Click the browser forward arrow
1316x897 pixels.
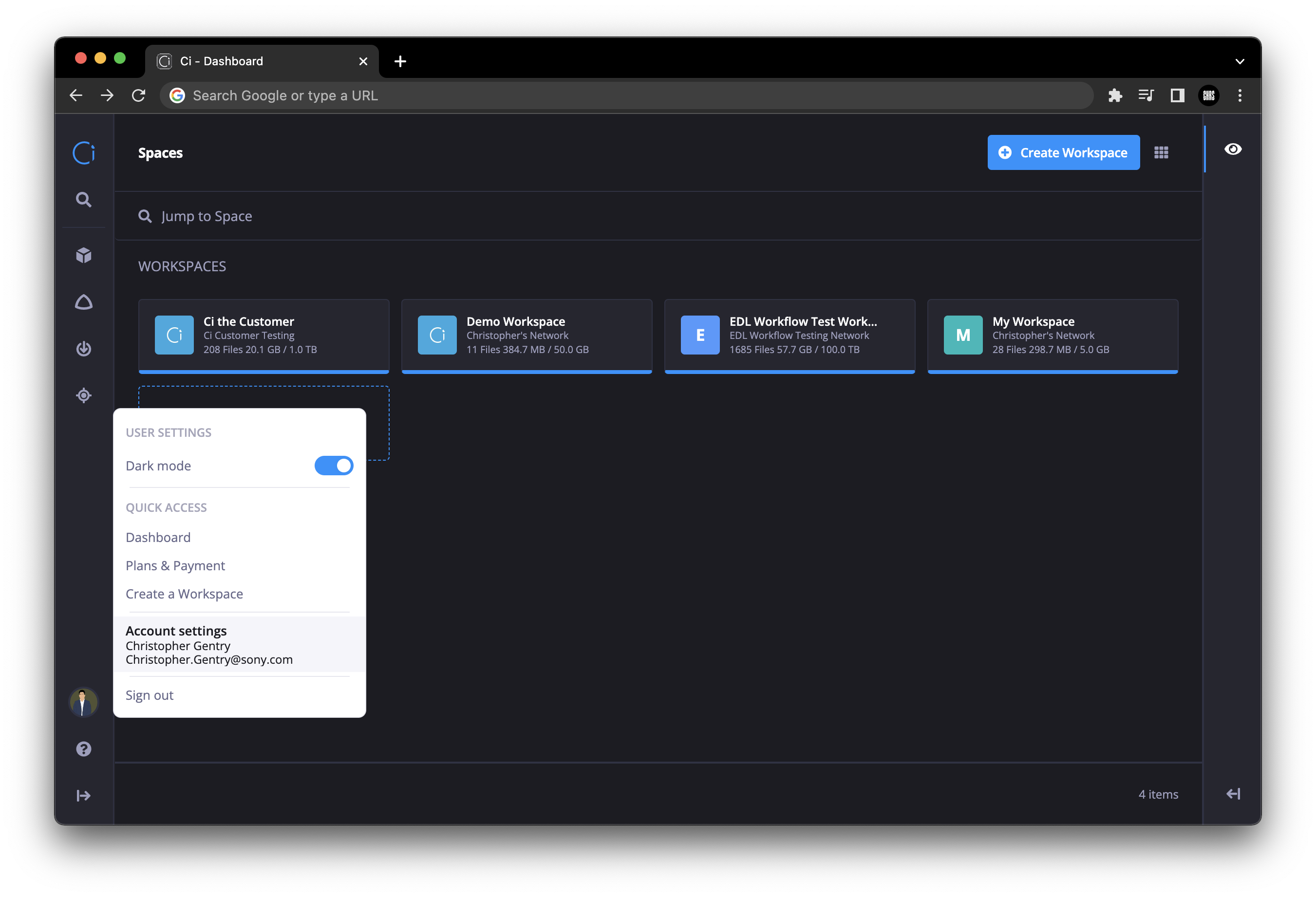pyautogui.click(x=107, y=95)
